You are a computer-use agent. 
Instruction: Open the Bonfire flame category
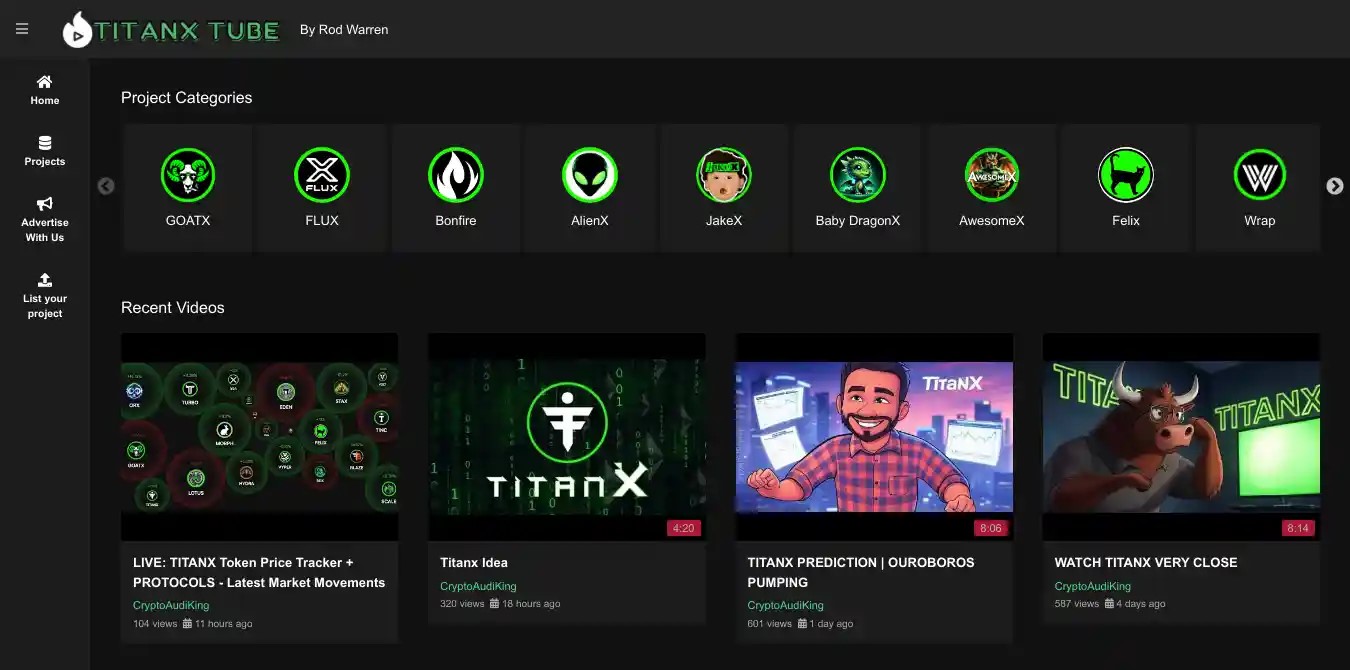[456, 176]
